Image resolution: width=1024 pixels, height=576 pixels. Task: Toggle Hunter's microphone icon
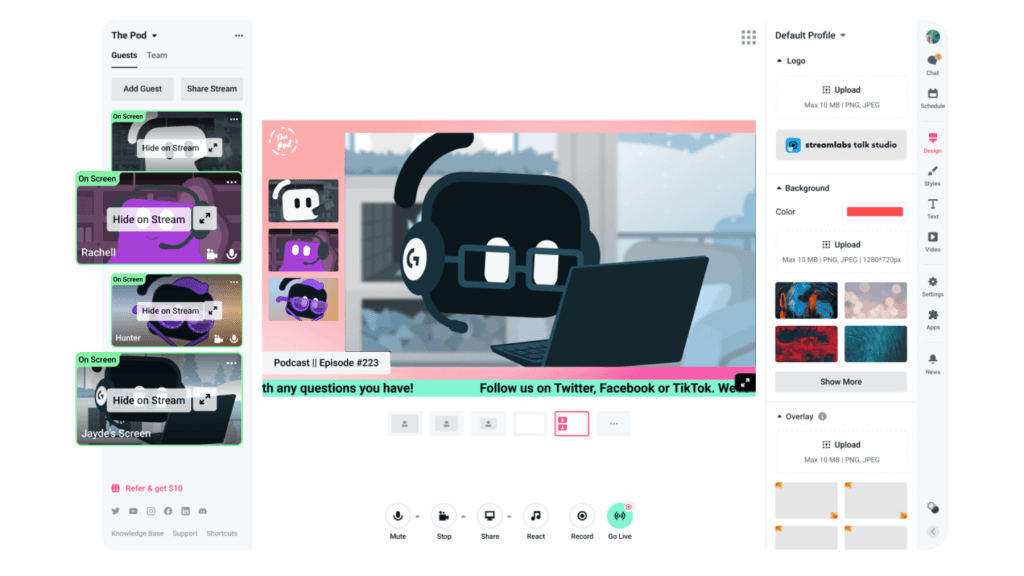pyautogui.click(x=234, y=338)
